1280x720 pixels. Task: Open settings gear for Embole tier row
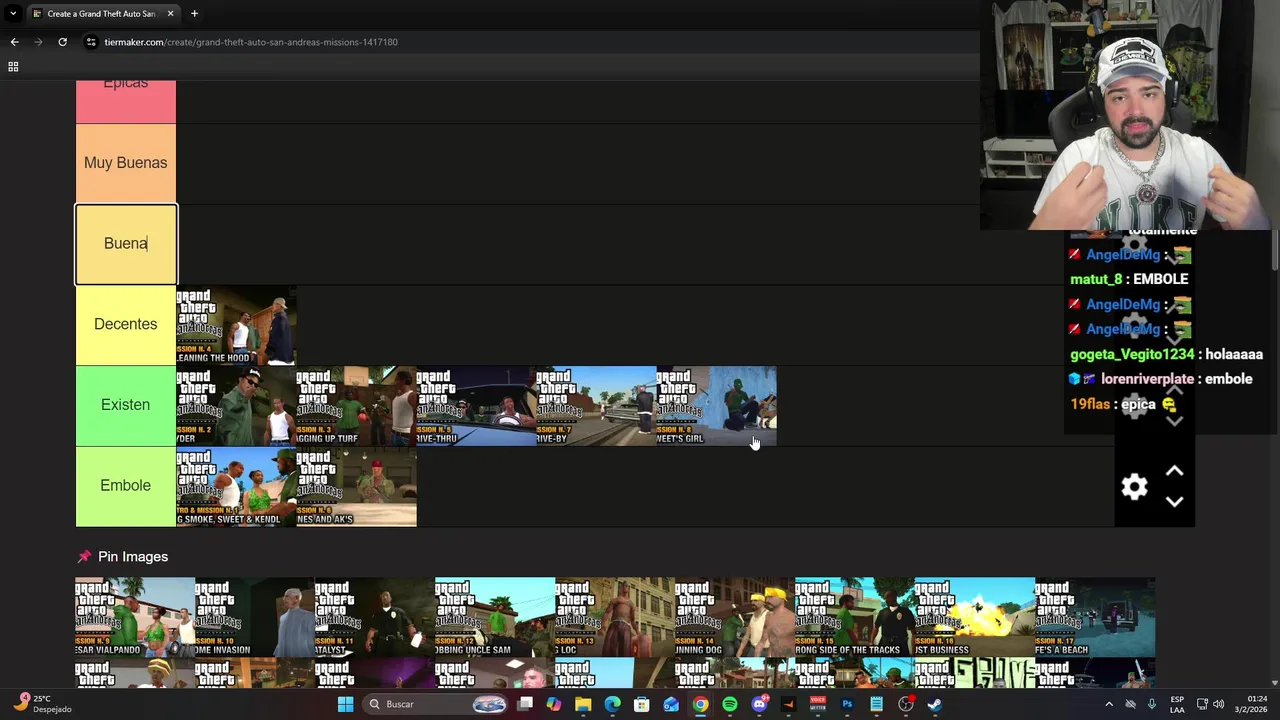(x=1134, y=487)
